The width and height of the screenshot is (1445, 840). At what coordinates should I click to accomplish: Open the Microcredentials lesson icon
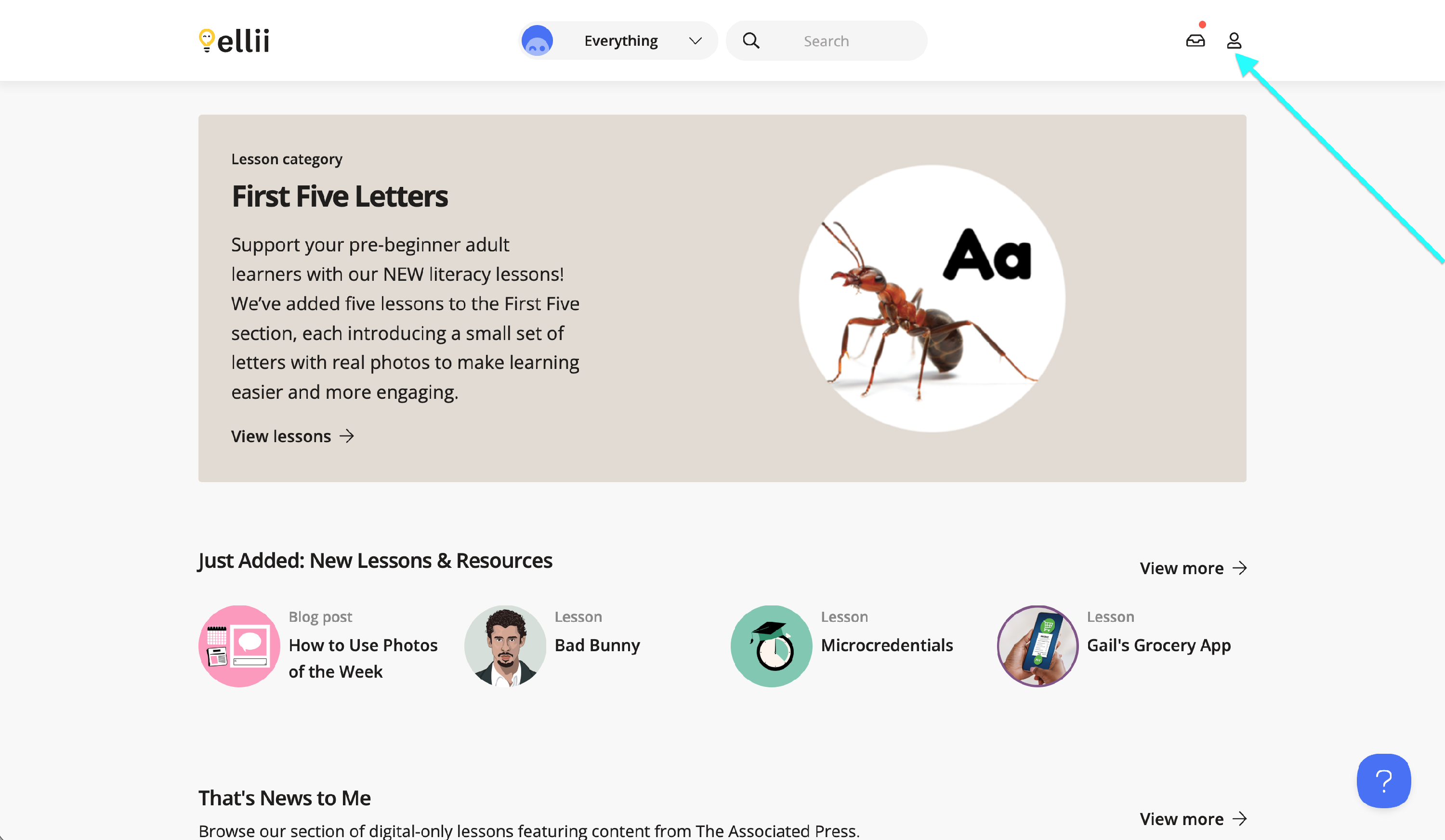click(x=771, y=646)
